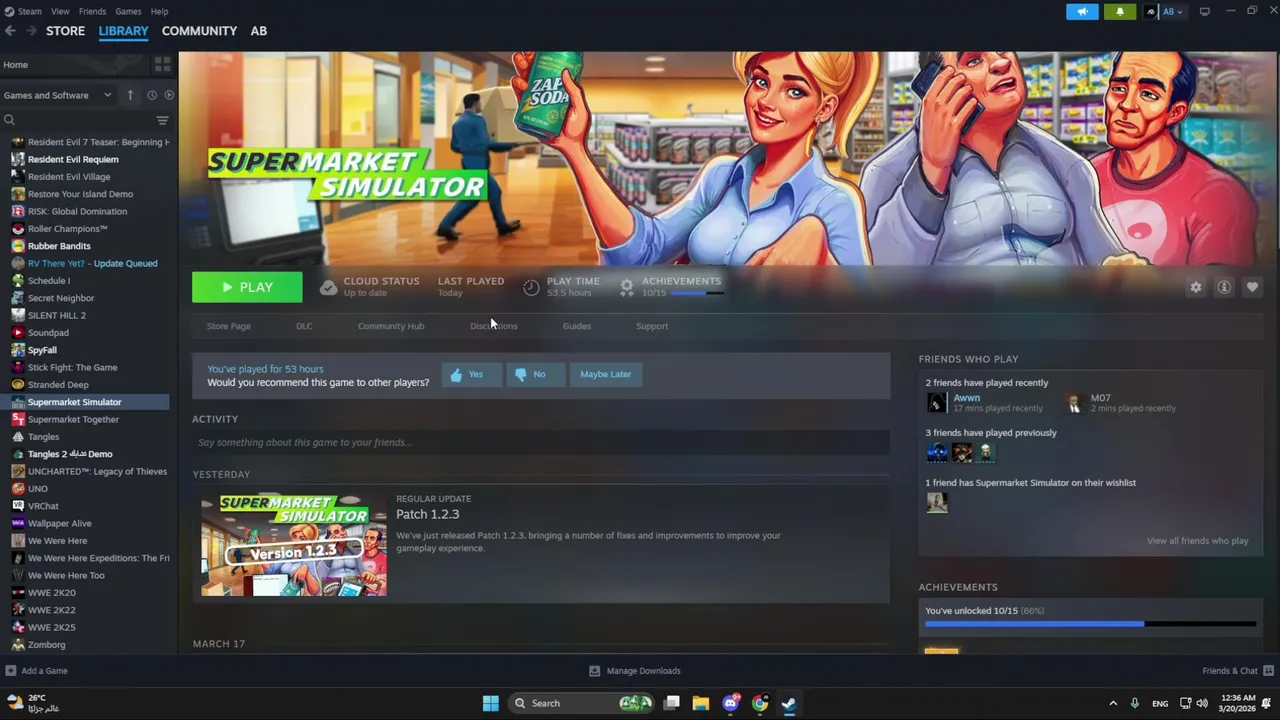Select VRChat in the games list
The image size is (1280, 720).
[x=43, y=506]
